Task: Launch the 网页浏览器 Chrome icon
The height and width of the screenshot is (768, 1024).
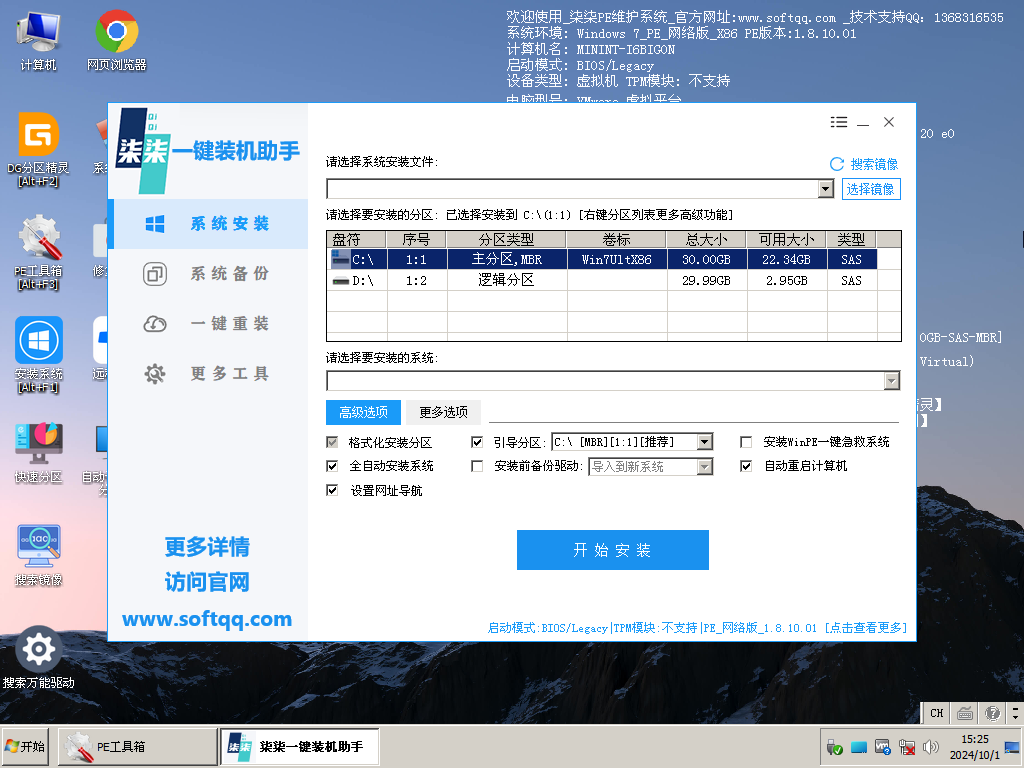Action: point(116,40)
